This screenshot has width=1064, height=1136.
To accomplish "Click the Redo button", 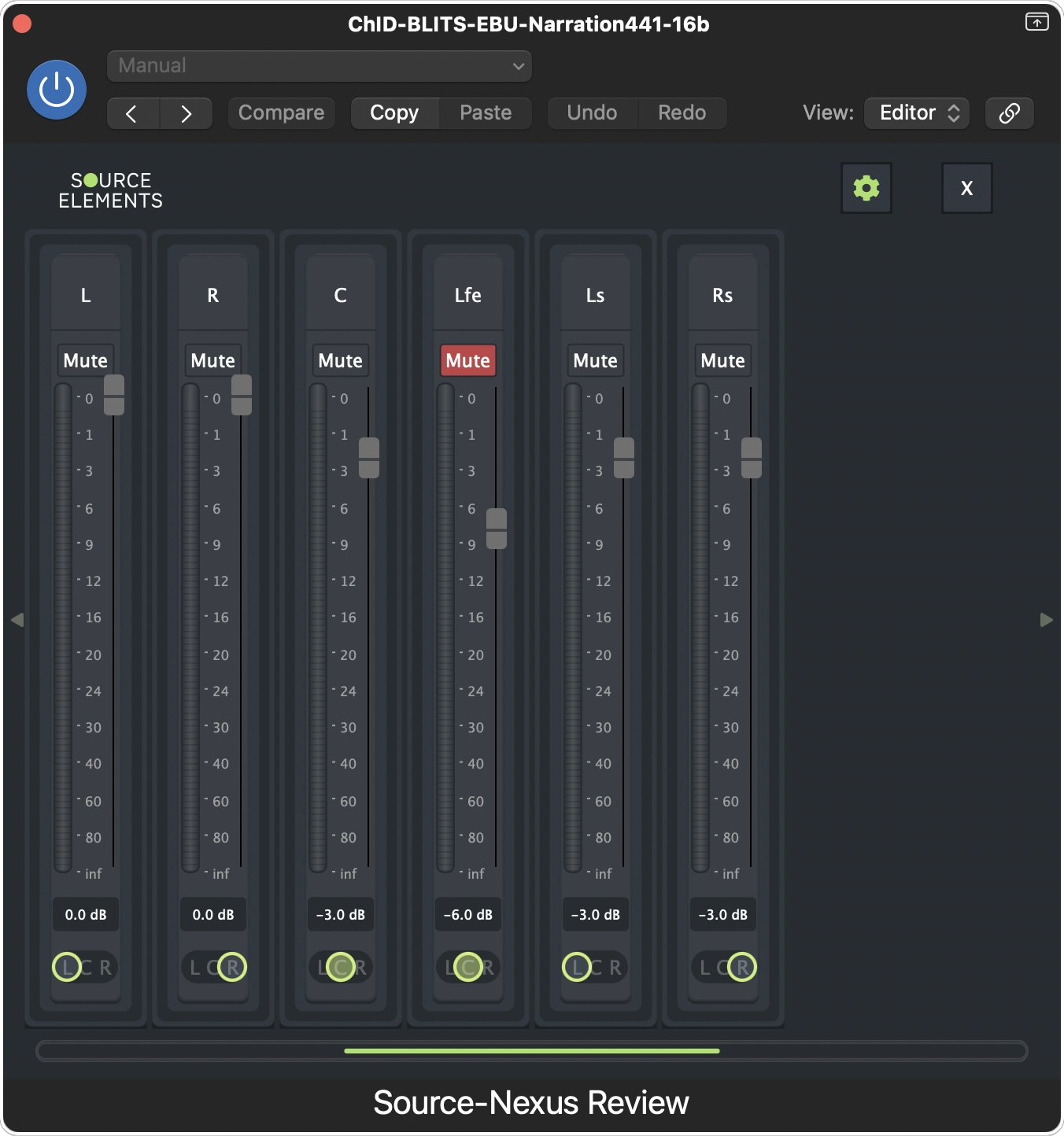I will (682, 113).
